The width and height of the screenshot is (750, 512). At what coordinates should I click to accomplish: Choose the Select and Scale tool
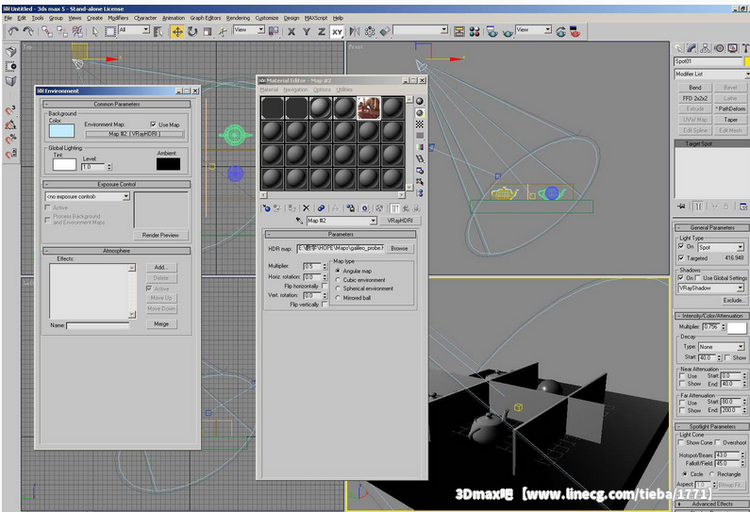click(x=207, y=32)
